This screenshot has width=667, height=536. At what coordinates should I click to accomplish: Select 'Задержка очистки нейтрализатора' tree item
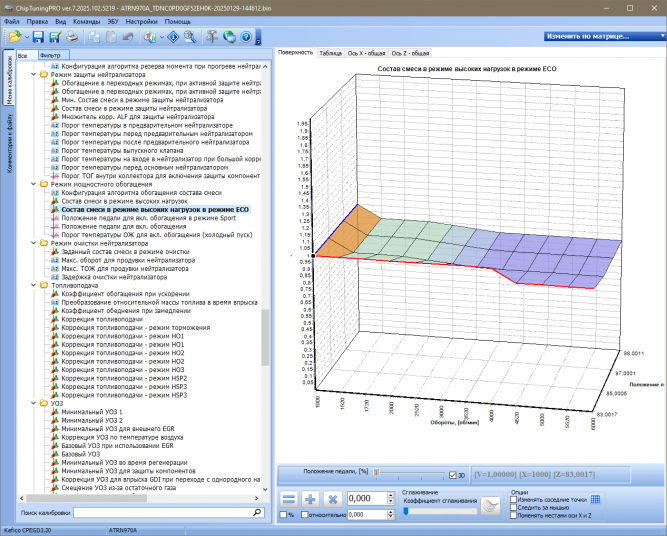click(x=114, y=277)
